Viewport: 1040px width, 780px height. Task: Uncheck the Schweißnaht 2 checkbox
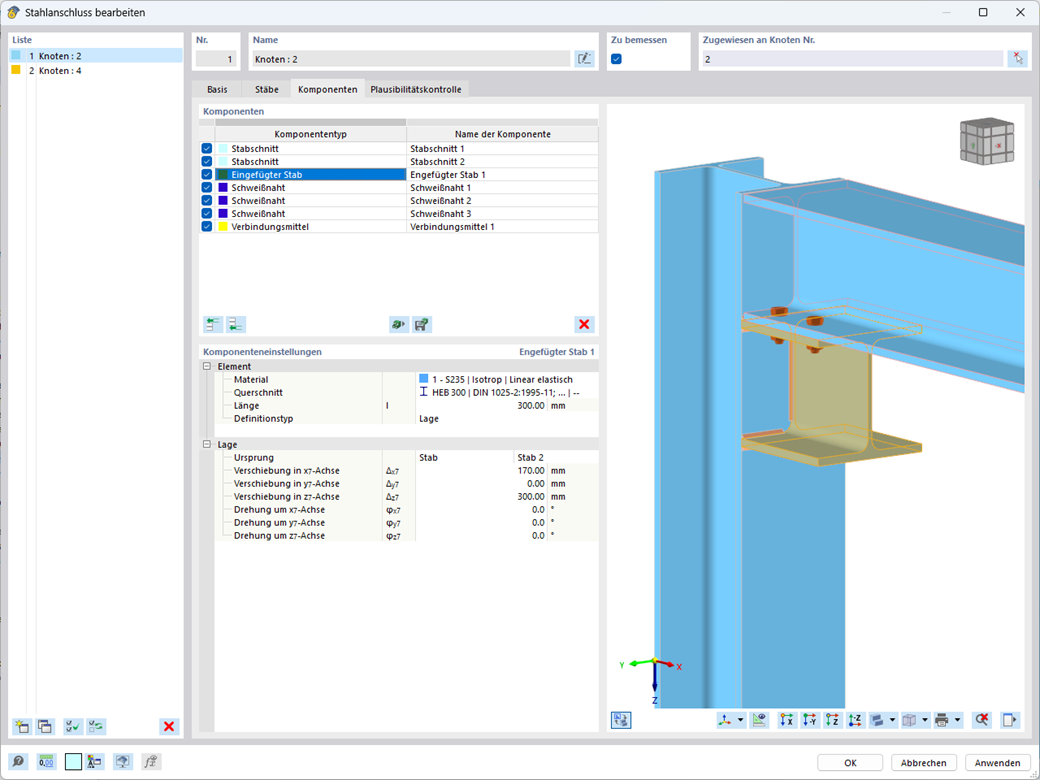pos(207,200)
